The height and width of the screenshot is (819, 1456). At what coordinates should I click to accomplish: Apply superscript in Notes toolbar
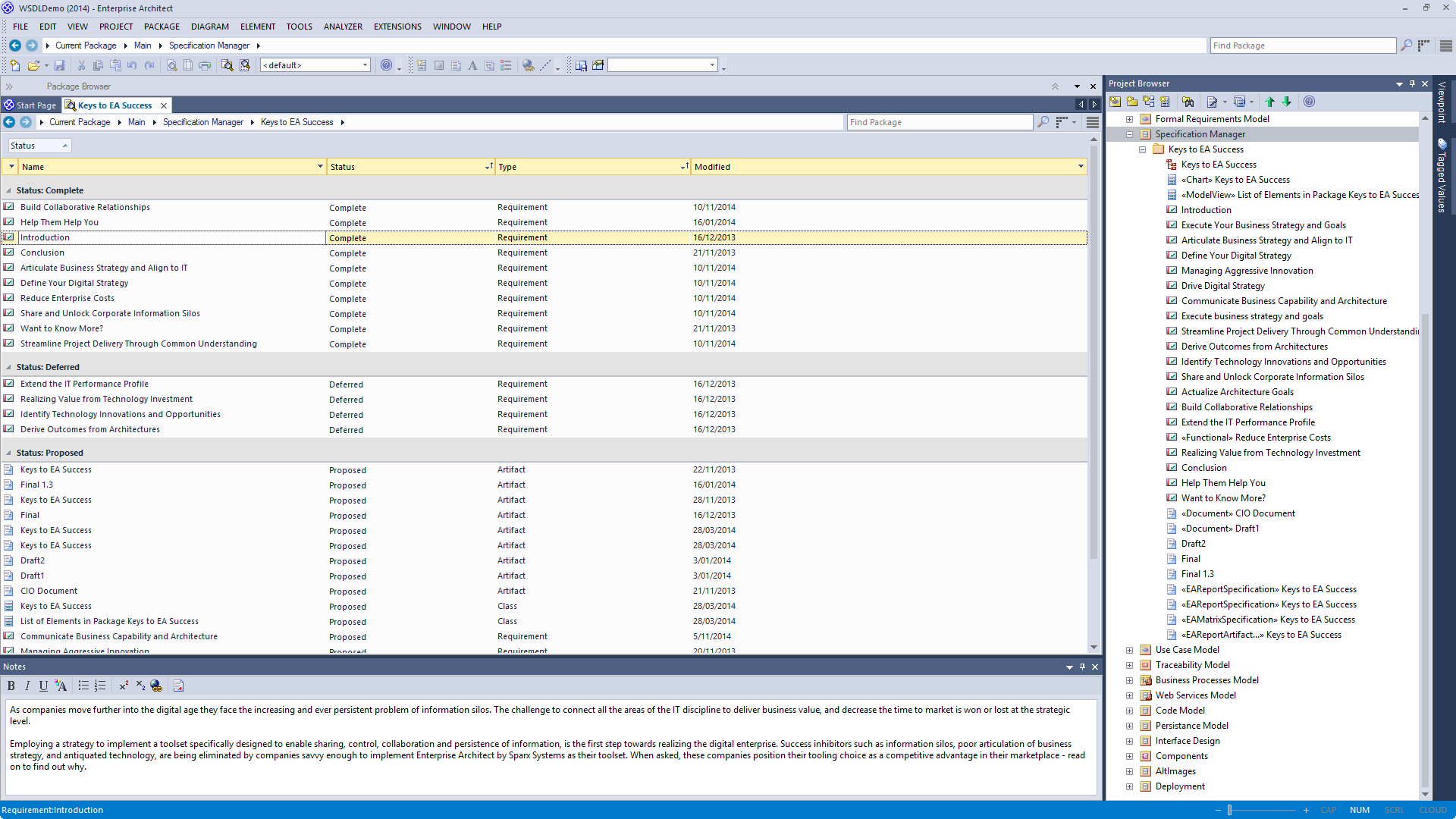click(124, 686)
